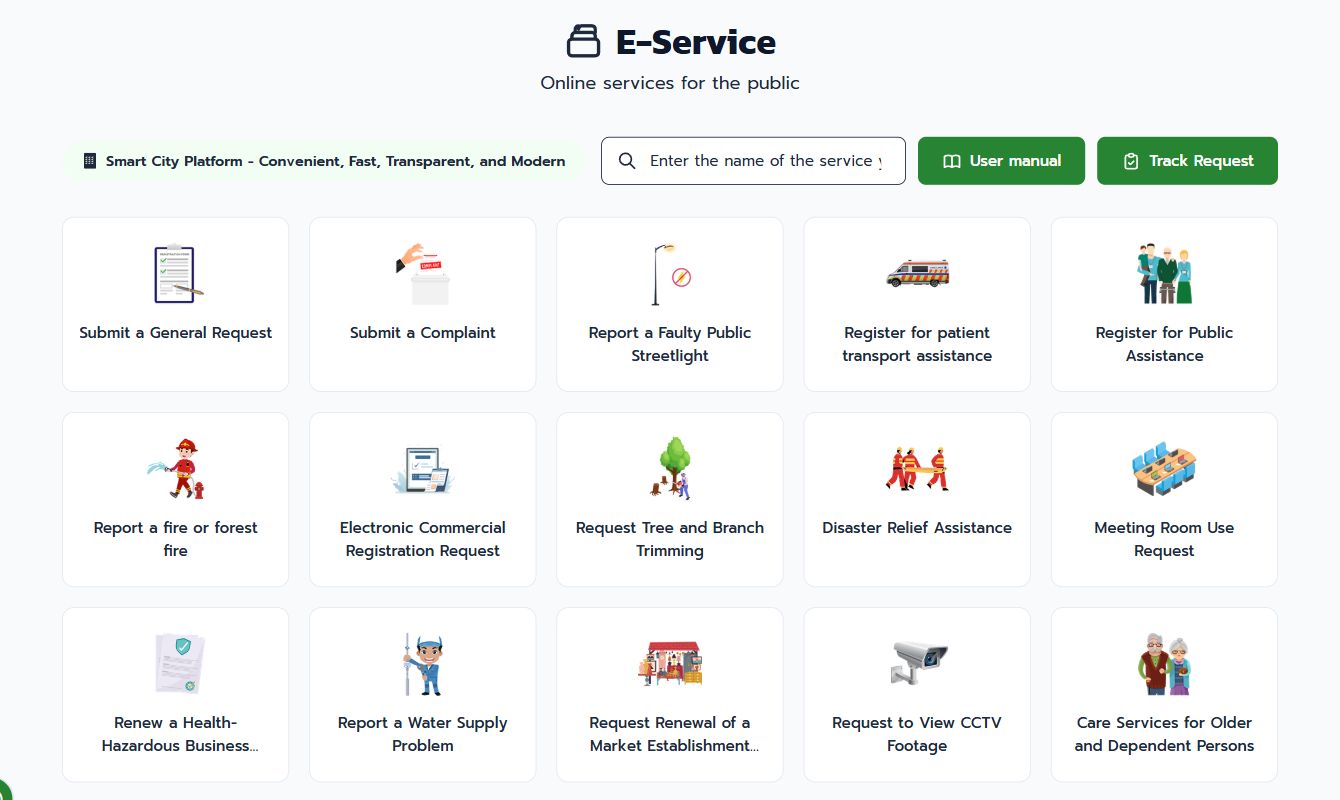This screenshot has width=1340, height=800.
Task: Open the Submit a Complaint label
Action: (x=423, y=333)
